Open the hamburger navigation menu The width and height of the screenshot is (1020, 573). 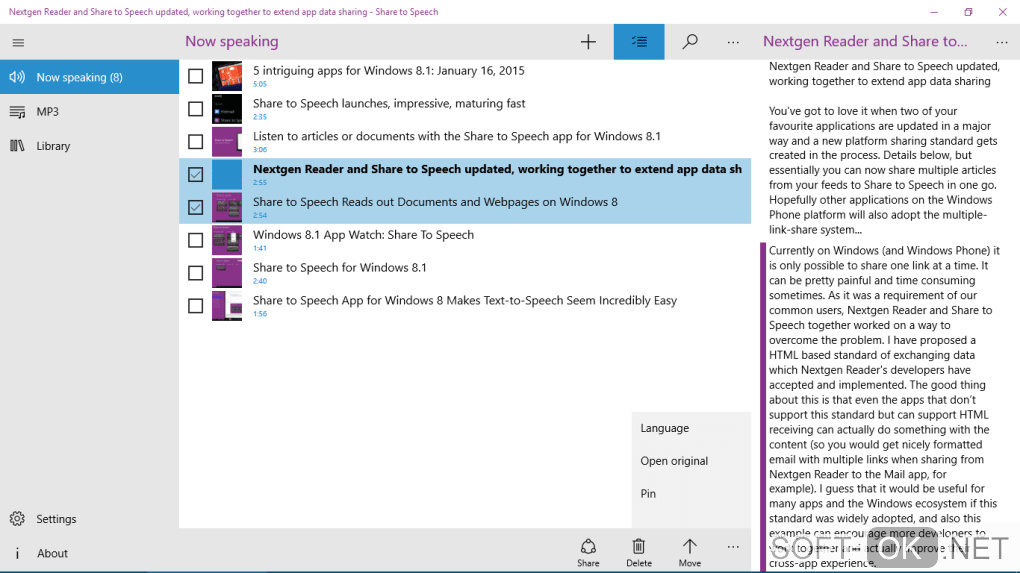[18, 43]
